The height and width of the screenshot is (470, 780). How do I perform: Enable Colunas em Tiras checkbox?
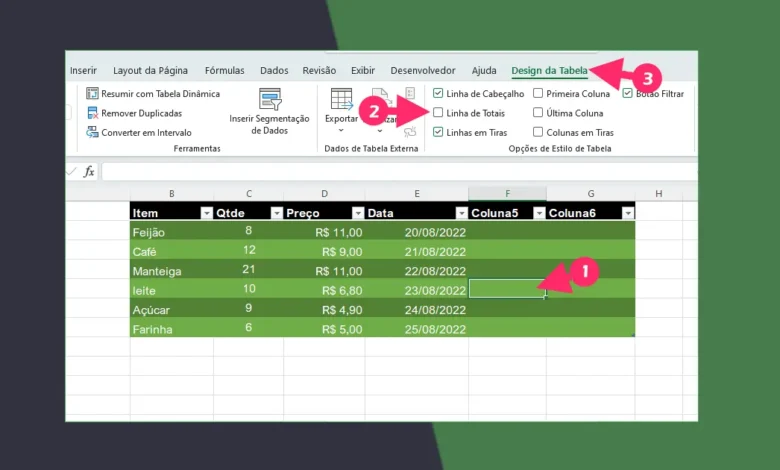pos(538,132)
